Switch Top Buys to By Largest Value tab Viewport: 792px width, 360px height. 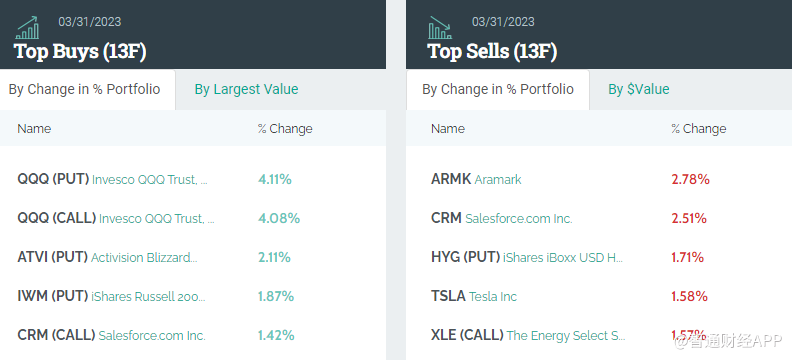tap(246, 89)
